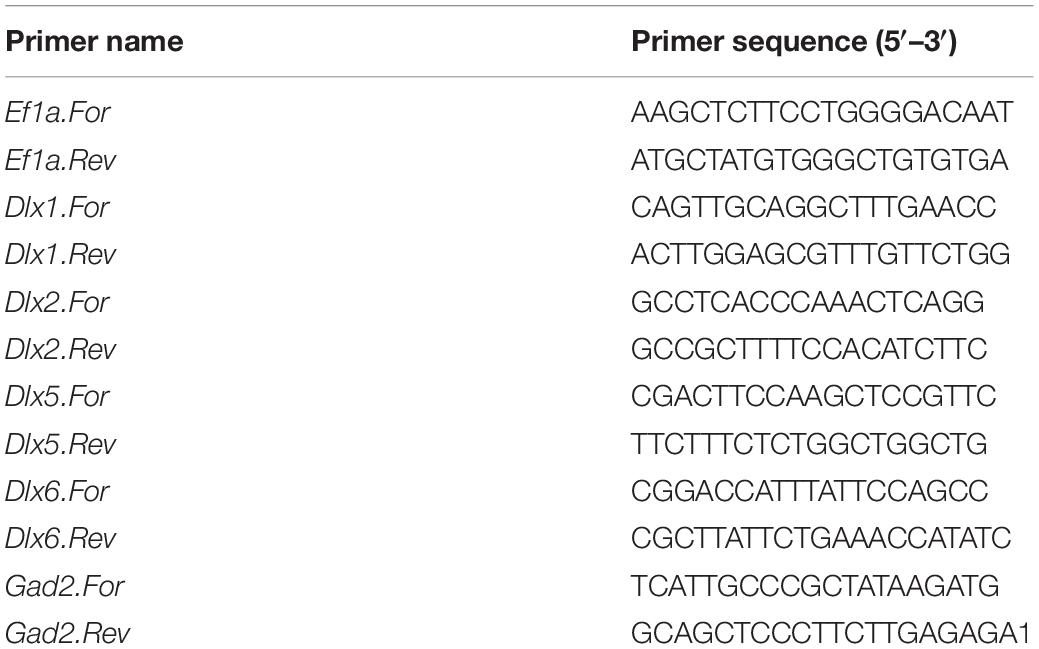Click the 'Primer name' column header
This screenshot has width=1039, height=649.
point(94,42)
